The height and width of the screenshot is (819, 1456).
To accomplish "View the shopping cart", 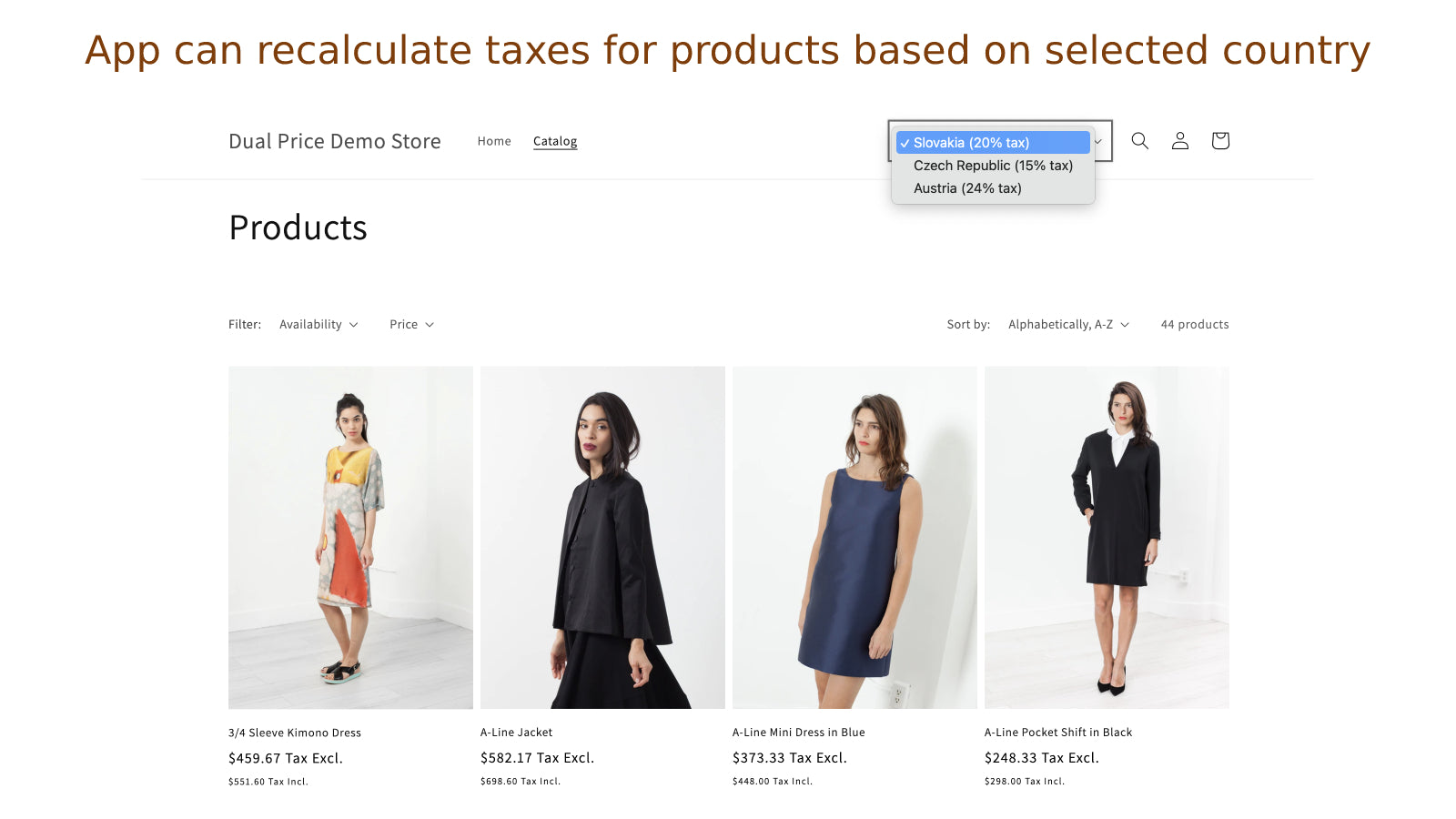I will (x=1219, y=141).
